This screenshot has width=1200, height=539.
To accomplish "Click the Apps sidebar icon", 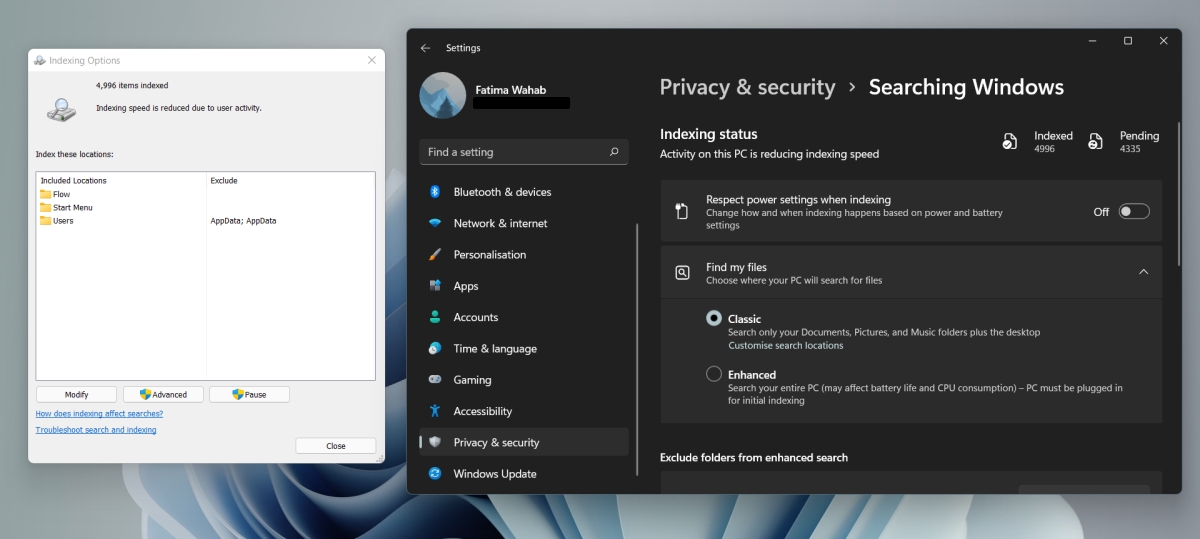I will click(x=435, y=286).
